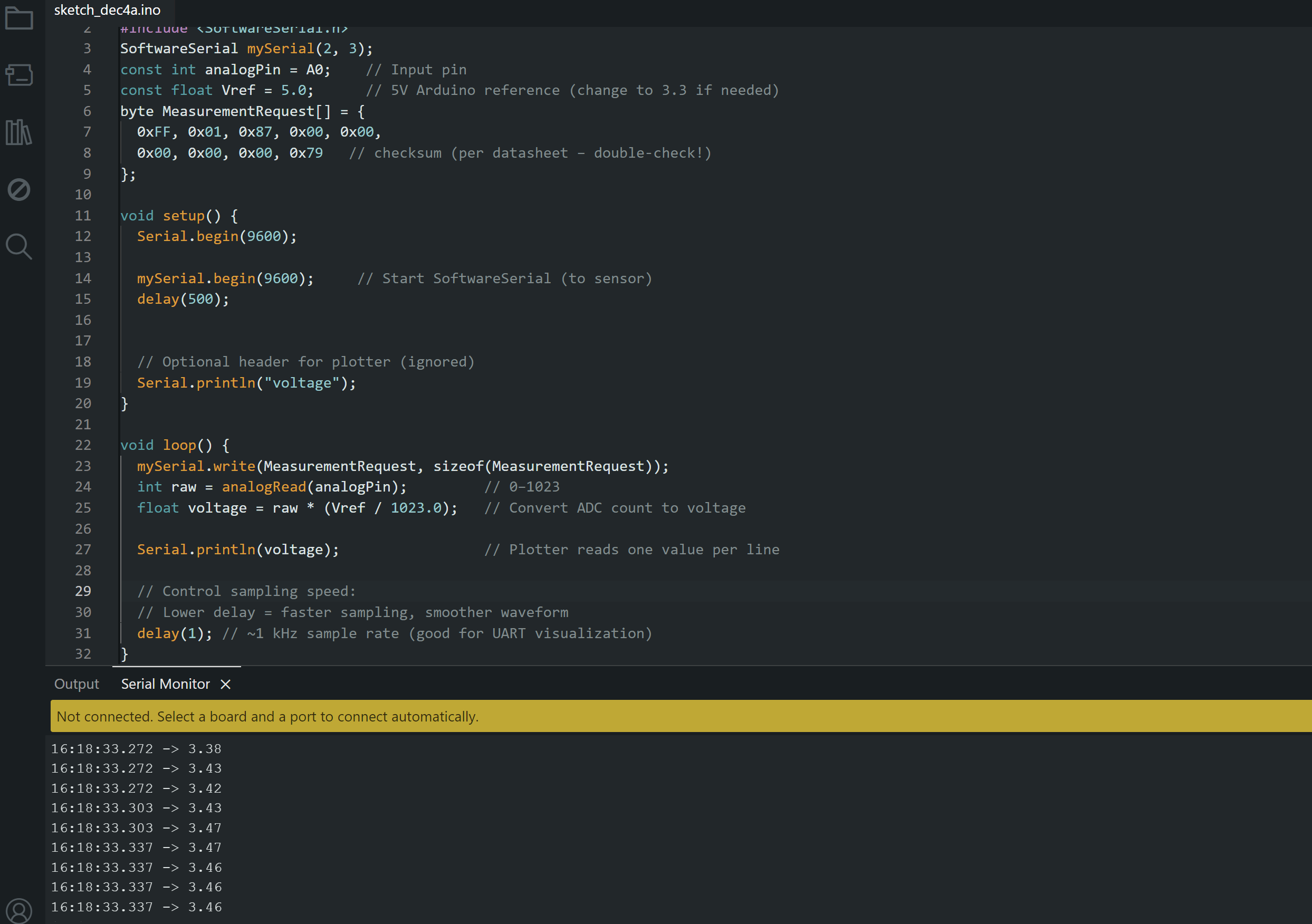Image resolution: width=1312 pixels, height=924 pixels.
Task: Open the Library Manager books icon
Action: [x=19, y=132]
